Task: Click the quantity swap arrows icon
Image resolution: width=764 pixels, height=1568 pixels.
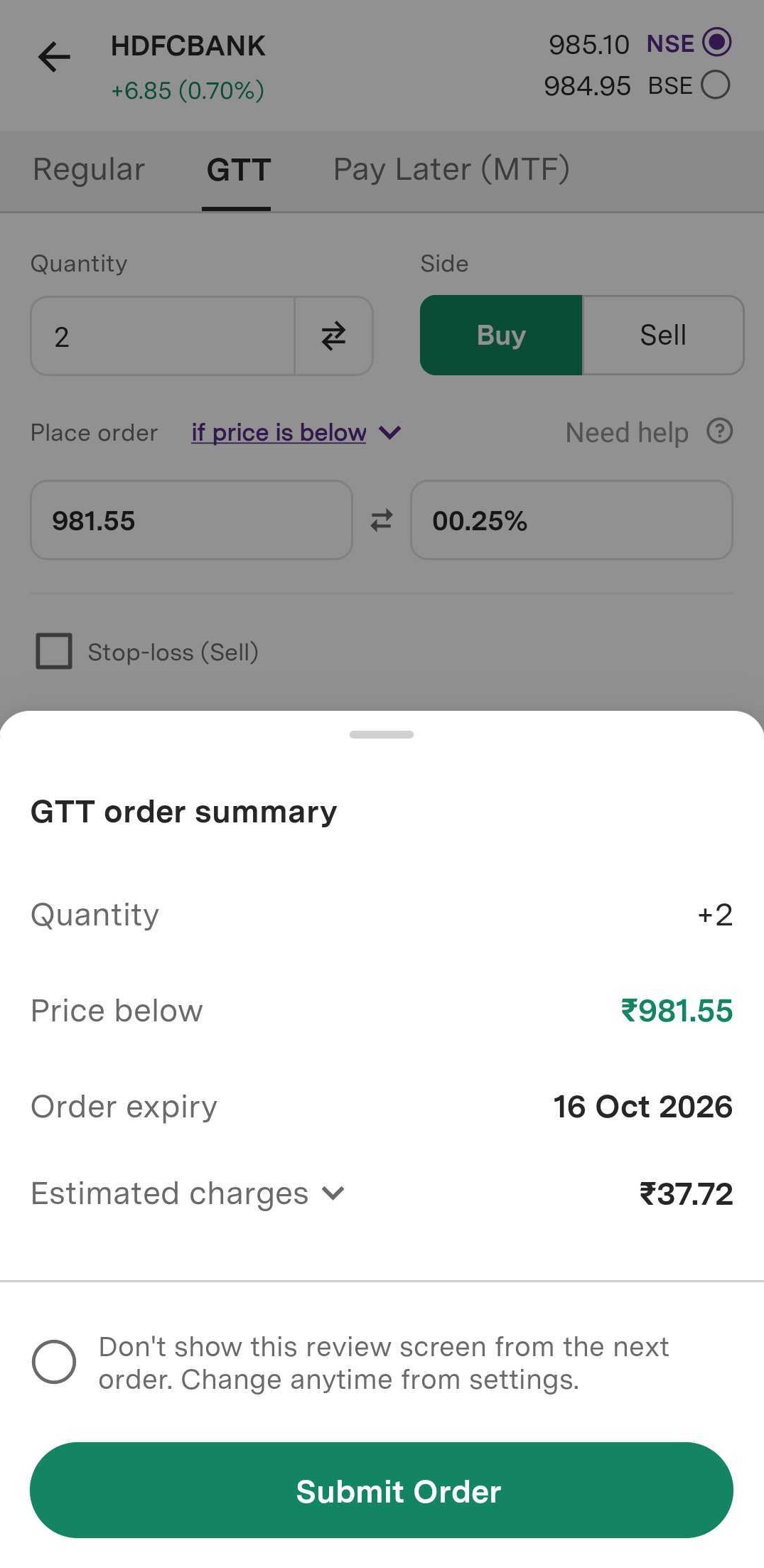Action: point(333,336)
